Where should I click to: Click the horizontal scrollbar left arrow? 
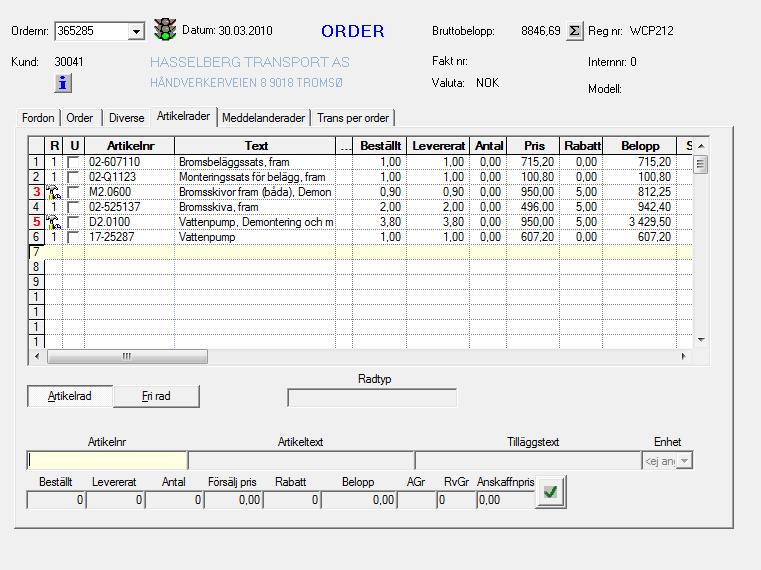pyautogui.click(x=37, y=356)
